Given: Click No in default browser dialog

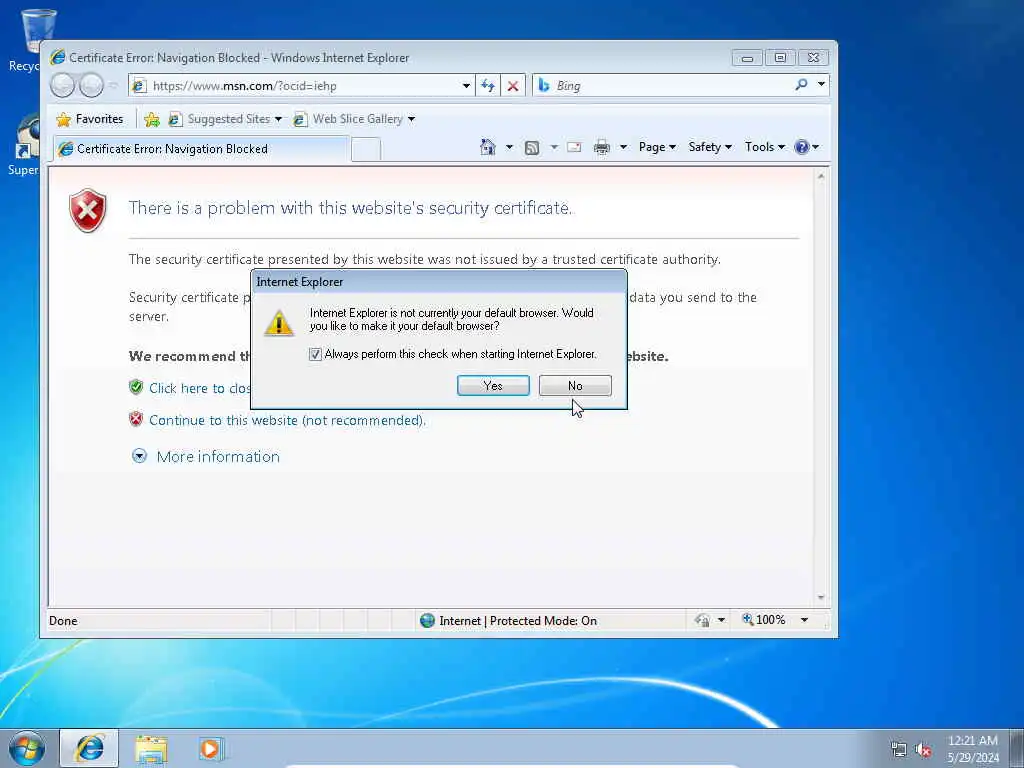Looking at the screenshot, I should pos(575,385).
